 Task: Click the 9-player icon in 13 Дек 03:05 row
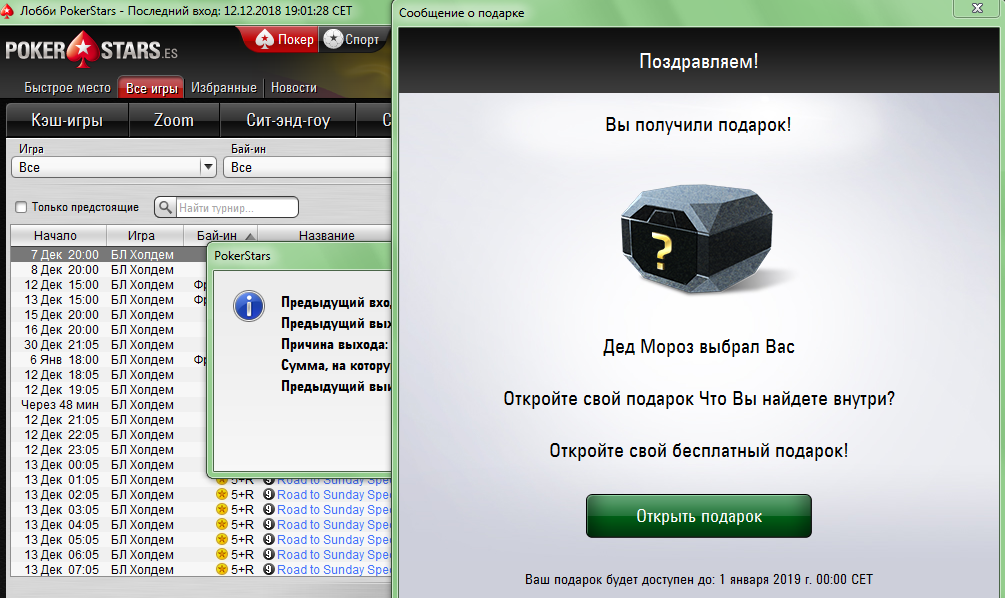(x=269, y=510)
